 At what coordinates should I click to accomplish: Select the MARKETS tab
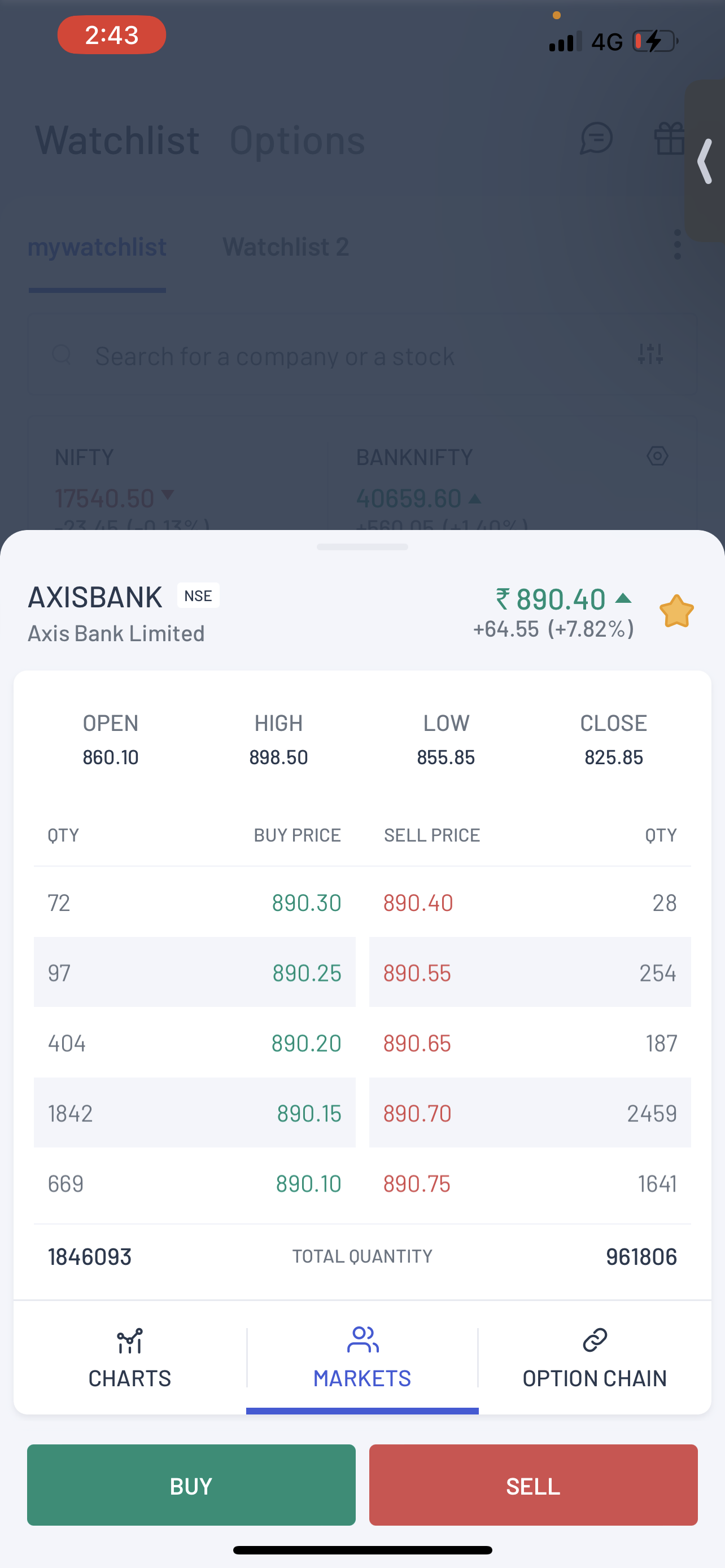point(362,1359)
